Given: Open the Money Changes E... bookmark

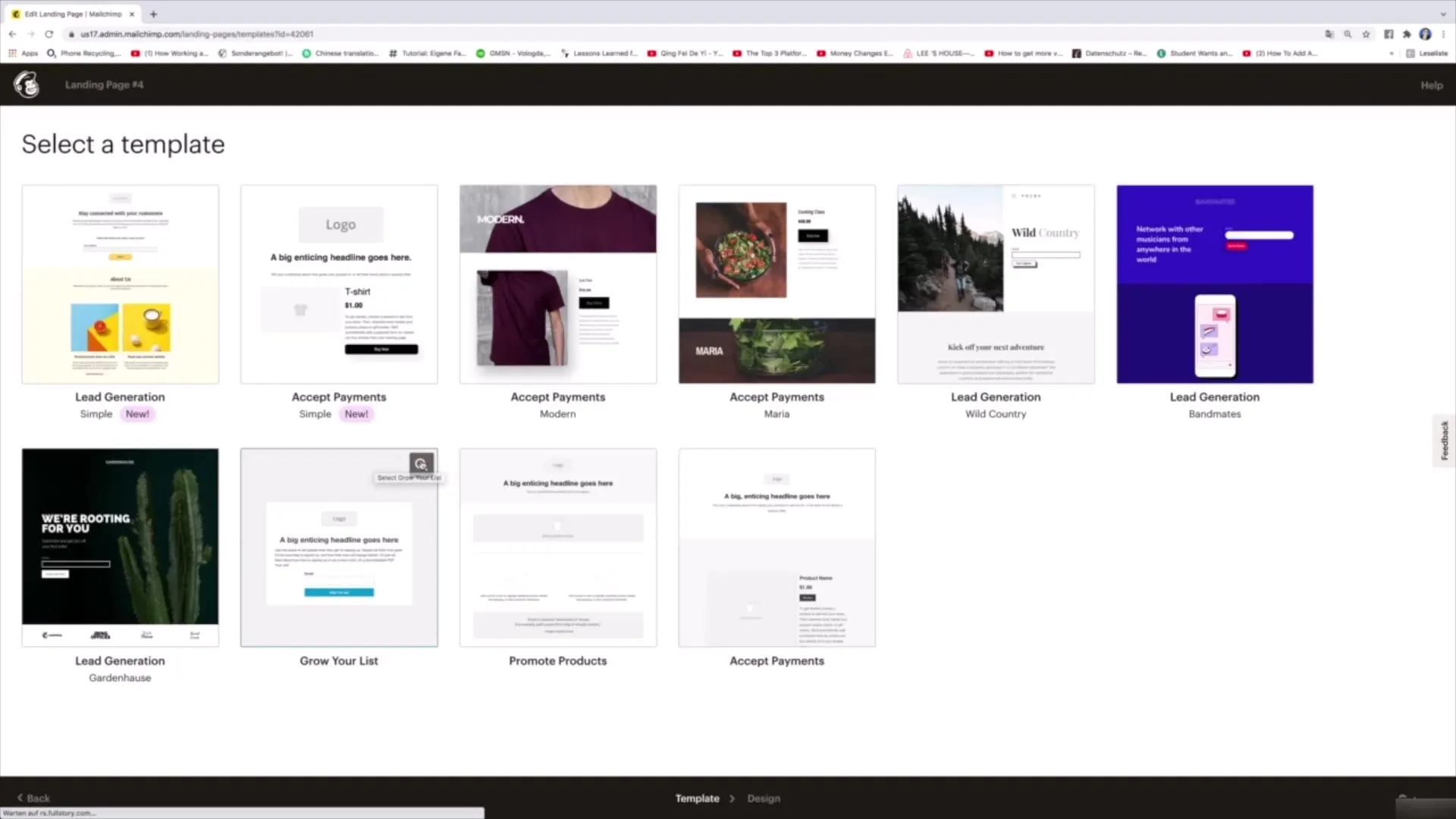Looking at the screenshot, I should [x=855, y=53].
